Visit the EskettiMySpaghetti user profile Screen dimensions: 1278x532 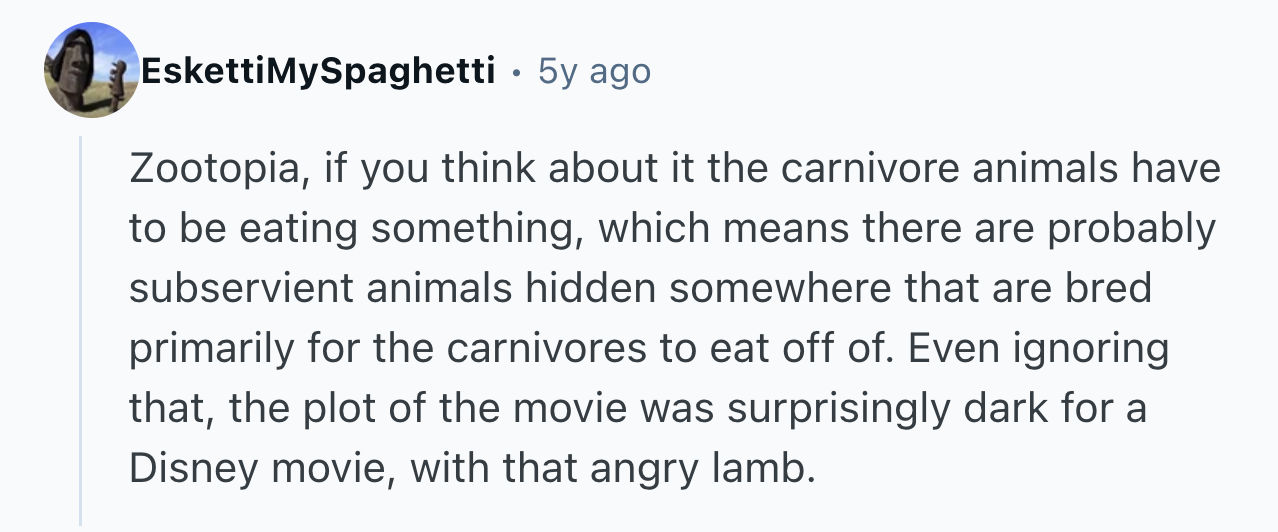click(319, 71)
